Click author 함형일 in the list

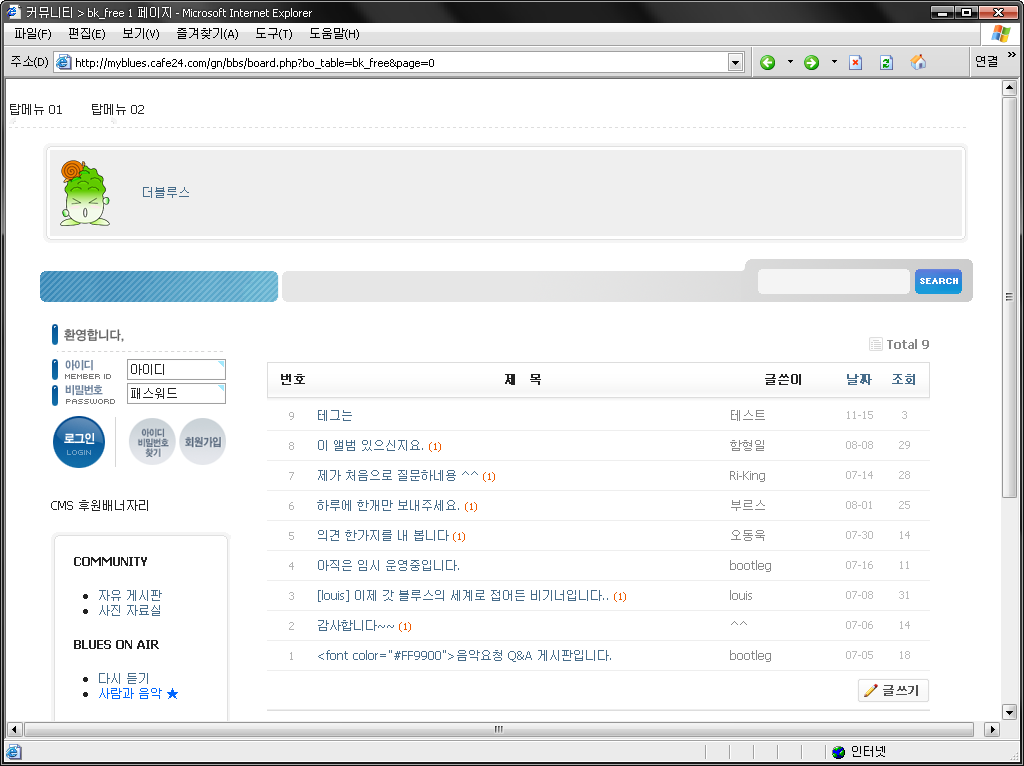tap(747, 445)
